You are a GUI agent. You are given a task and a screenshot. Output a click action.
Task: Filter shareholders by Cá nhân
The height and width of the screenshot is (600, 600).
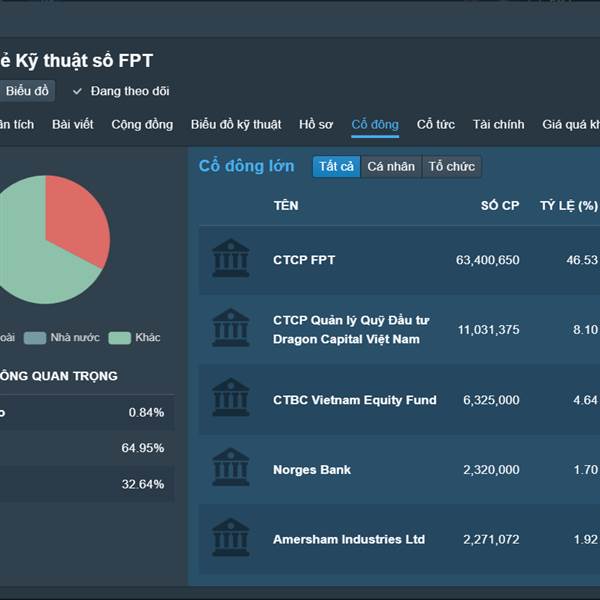(391, 166)
